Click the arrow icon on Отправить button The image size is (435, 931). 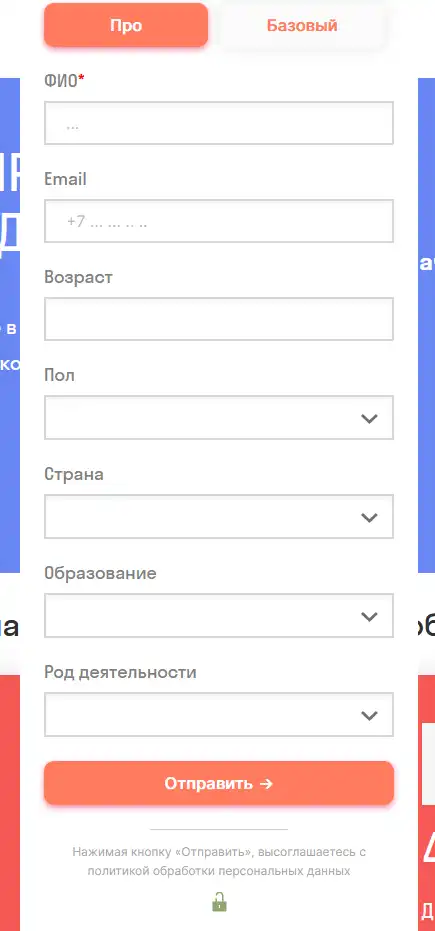click(266, 784)
